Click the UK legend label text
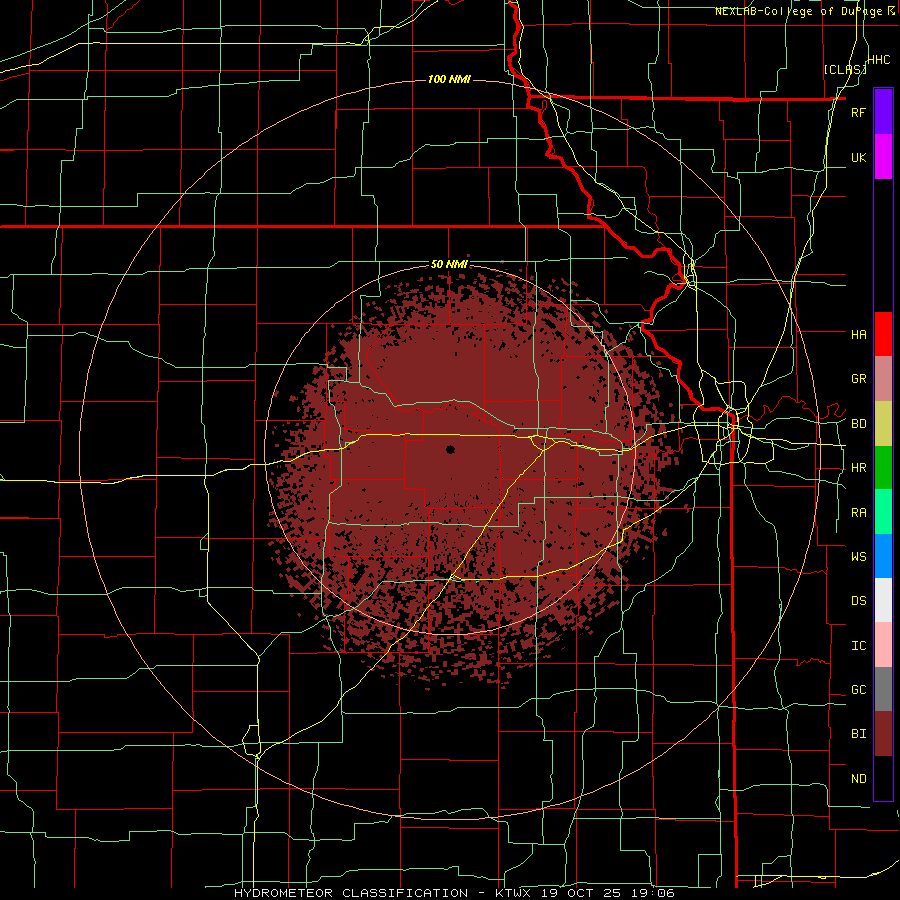 [858, 157]
